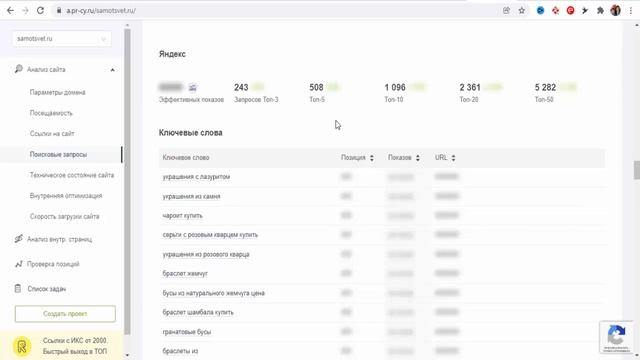This screenshot has width=640, height=360.
Task: Sort table by URL column arrows
Action: pyautogui.click(x=453, y=158)
